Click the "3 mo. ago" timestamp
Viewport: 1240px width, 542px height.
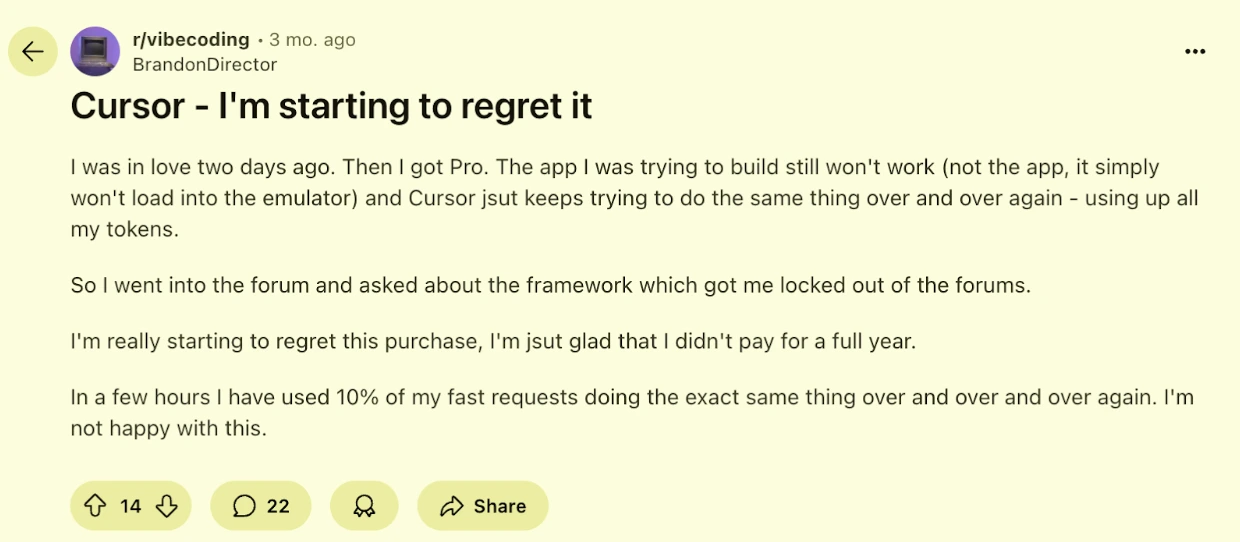312,40
